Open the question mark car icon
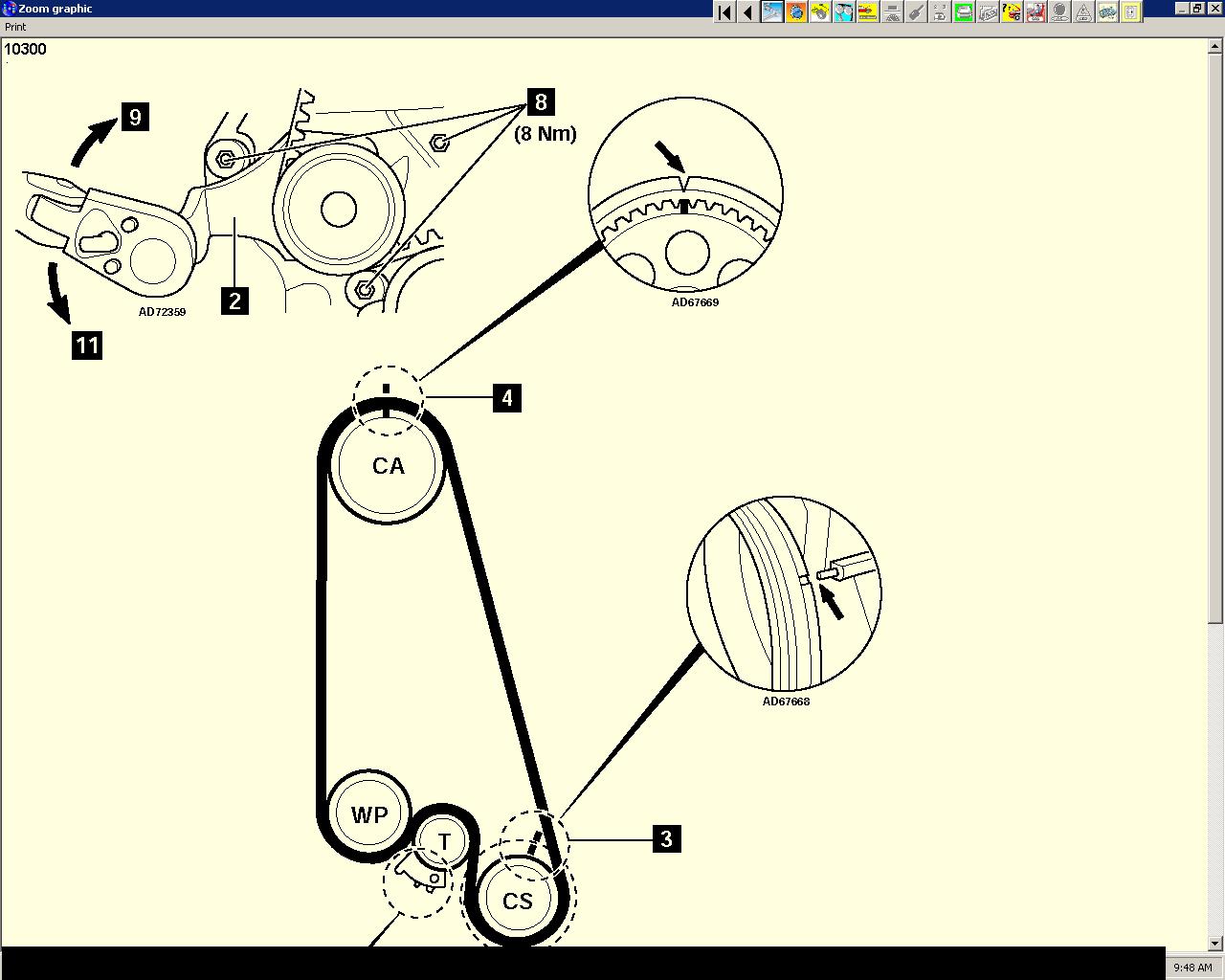This screenshot has width=1225, height=980. tap(1012, 11)
